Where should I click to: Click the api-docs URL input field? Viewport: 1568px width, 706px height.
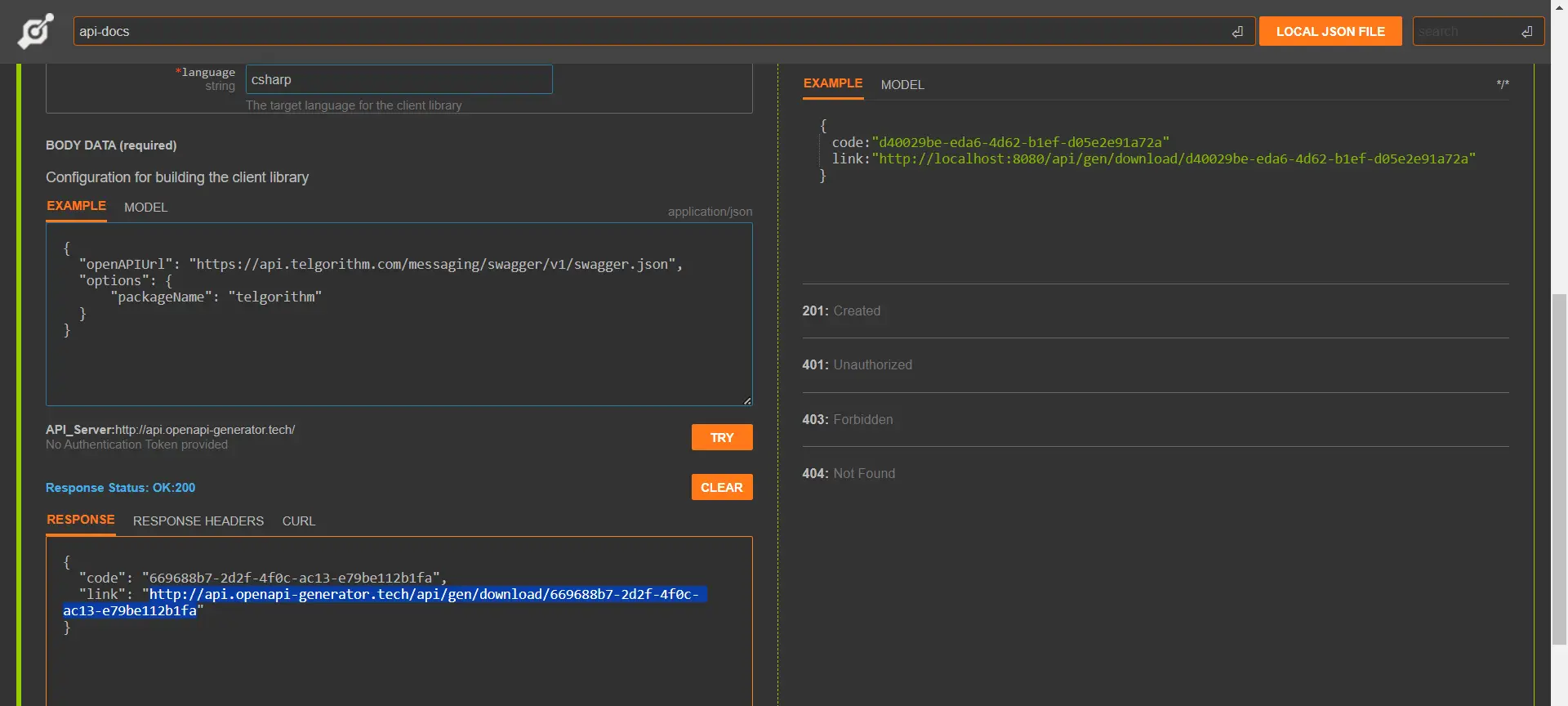[663, 31]
